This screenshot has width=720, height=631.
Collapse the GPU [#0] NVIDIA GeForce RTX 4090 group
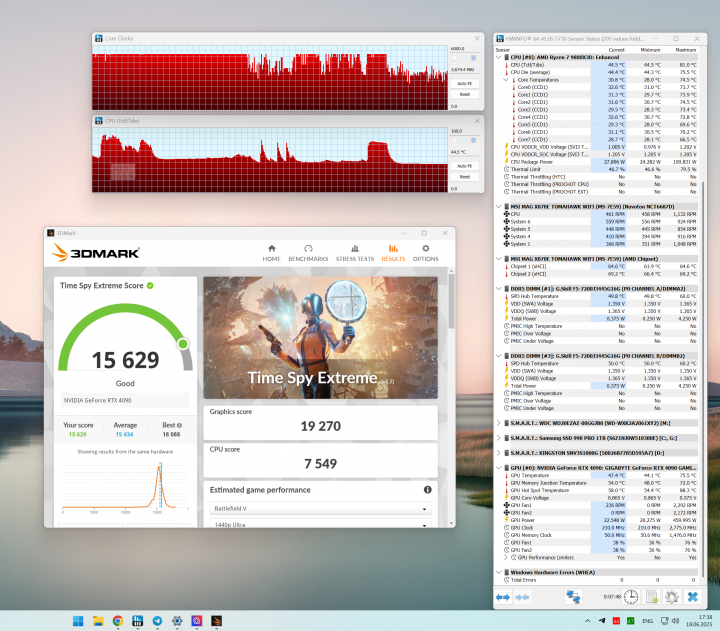[x=499, y=468]
